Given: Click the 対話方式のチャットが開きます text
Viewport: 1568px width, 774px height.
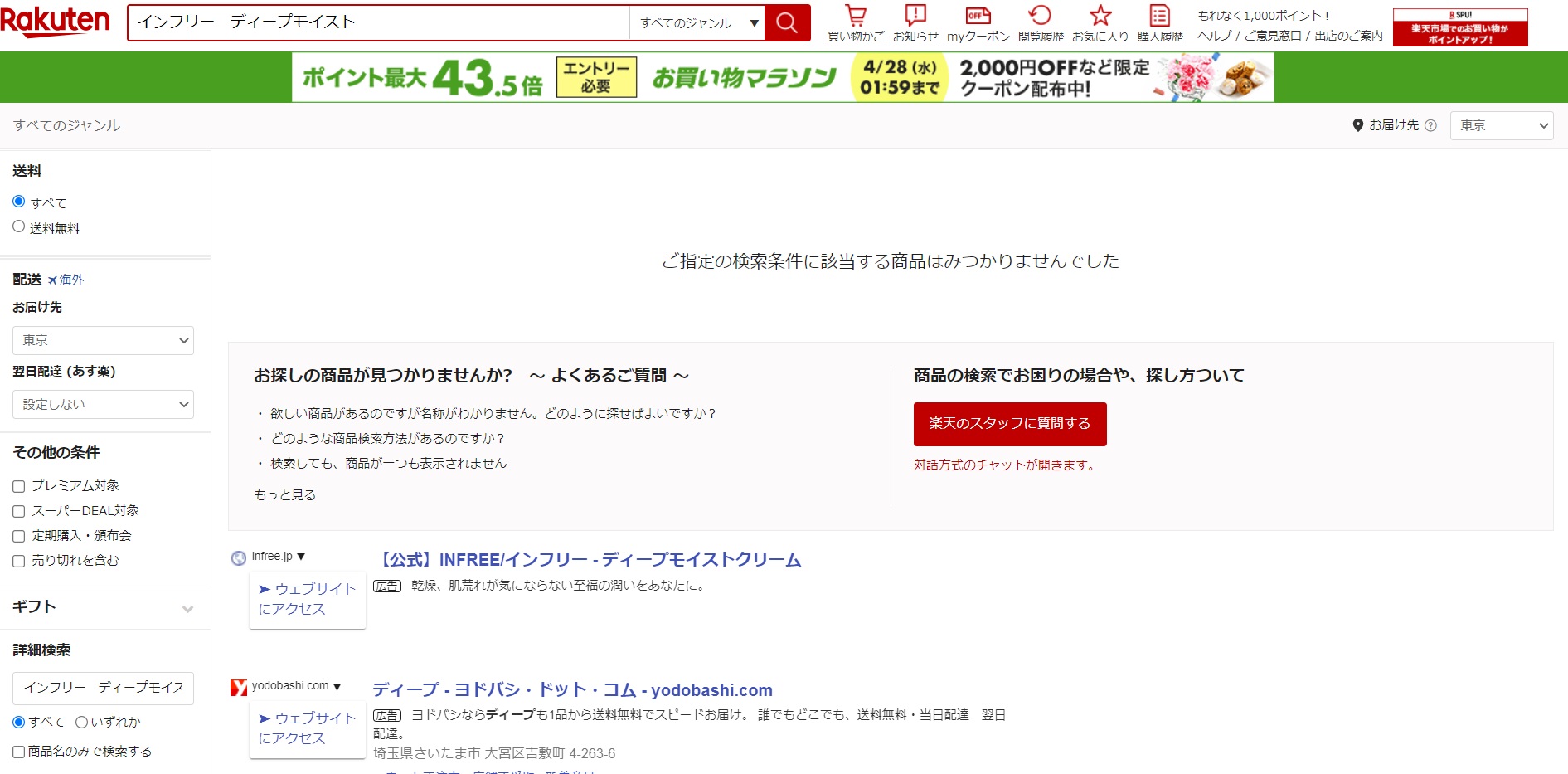Looking at the screenshot, I should pyautogui.click(x=1006, y=465).
